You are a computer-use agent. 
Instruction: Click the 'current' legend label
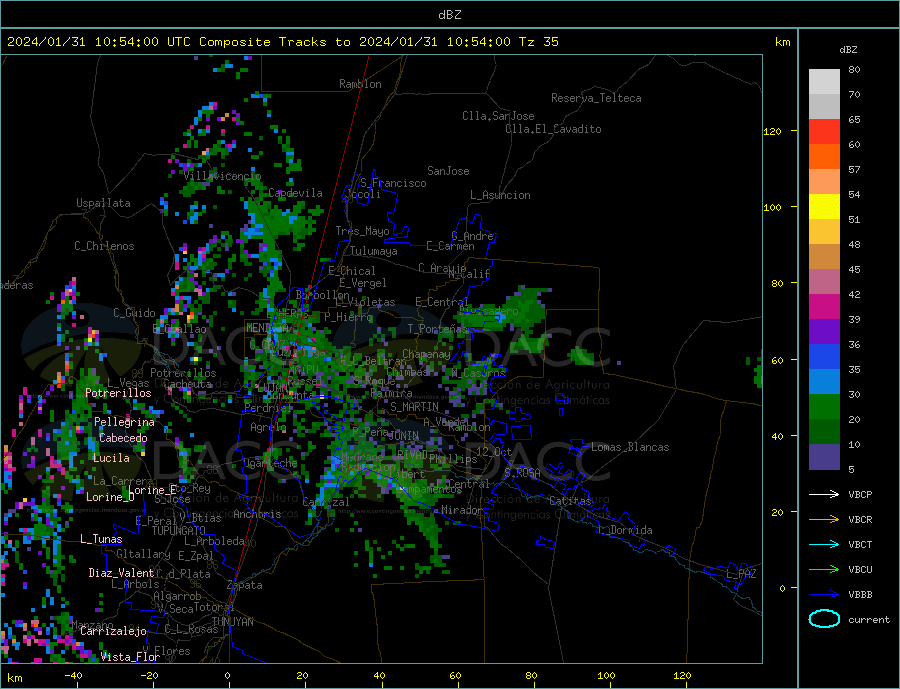869,620
